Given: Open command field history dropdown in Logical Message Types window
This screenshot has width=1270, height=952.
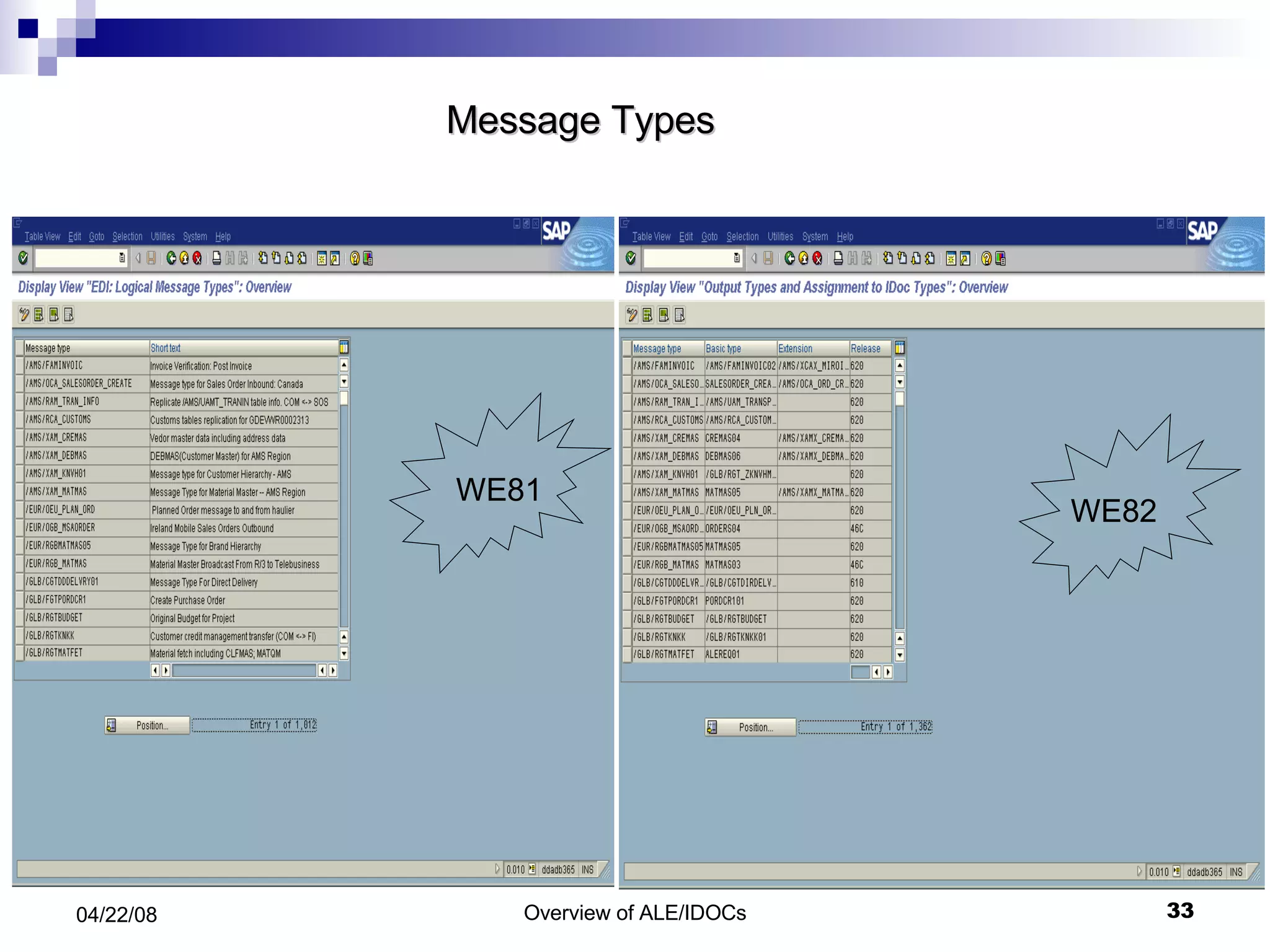Looking at the screenshot, I should [x=122, y=258].
